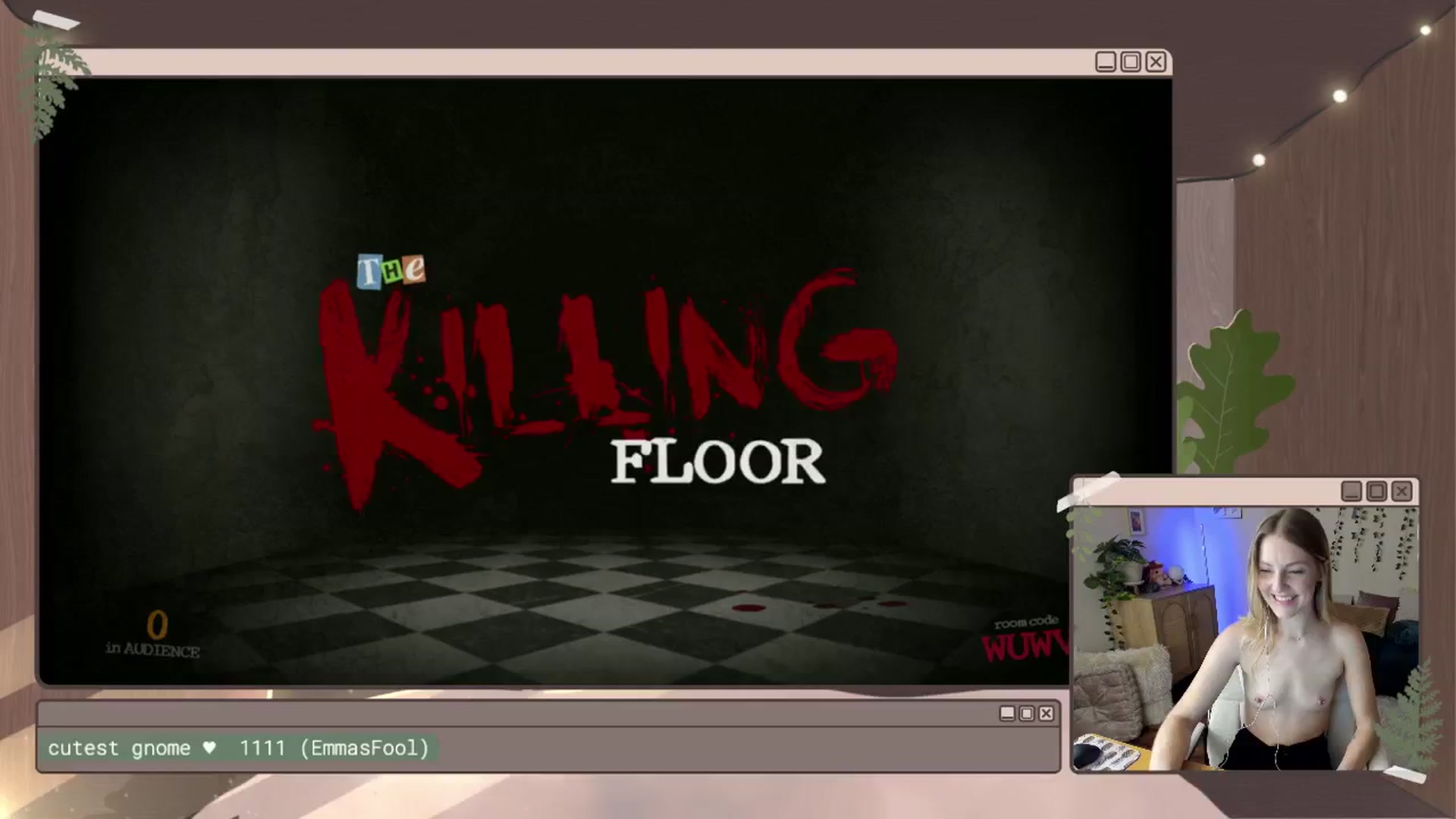1456x819 pixels.
Task: Maximize the webcam window frame
Action: (x=1376, y=491)
